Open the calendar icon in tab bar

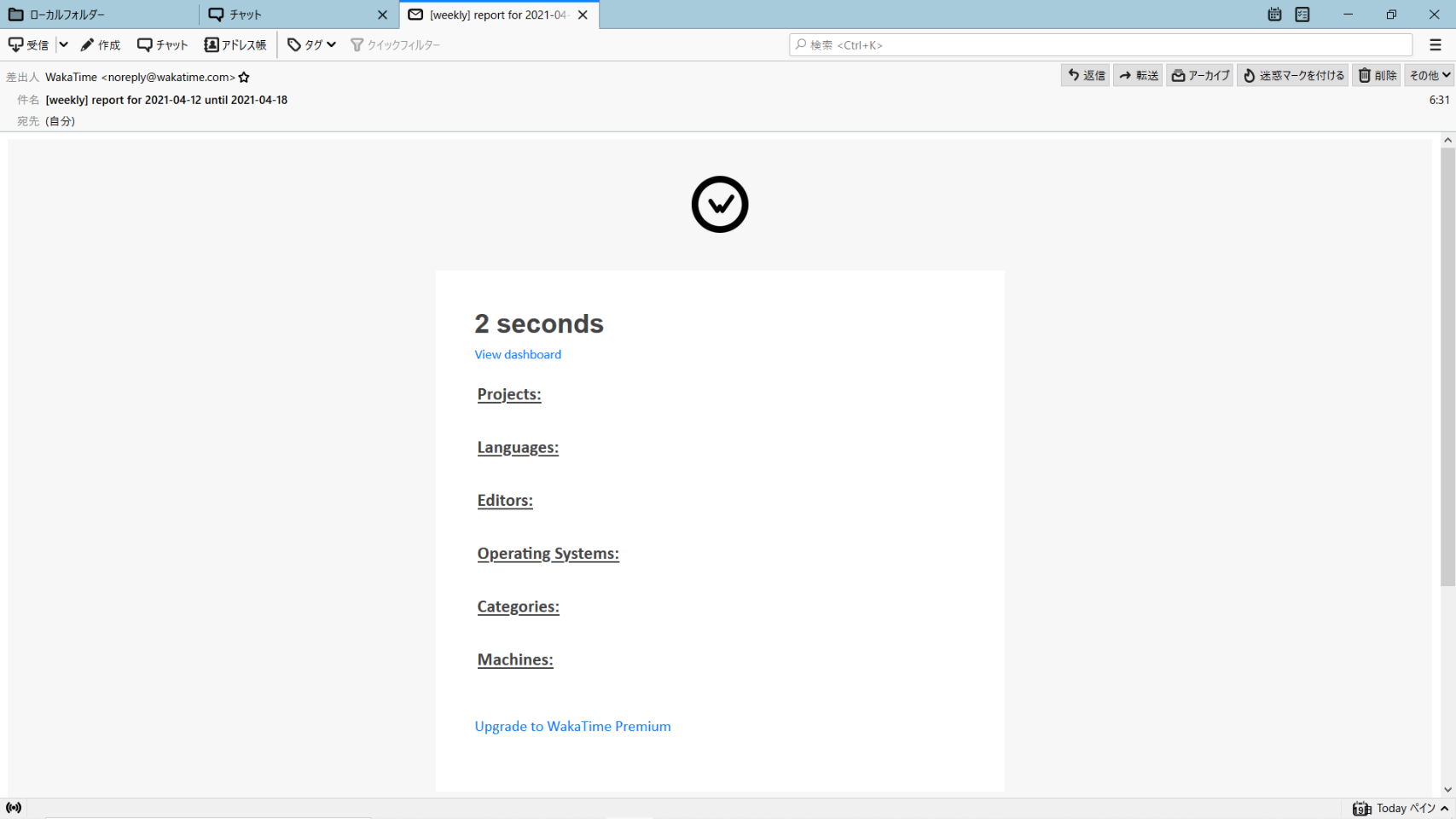(x=1274, y=15)
